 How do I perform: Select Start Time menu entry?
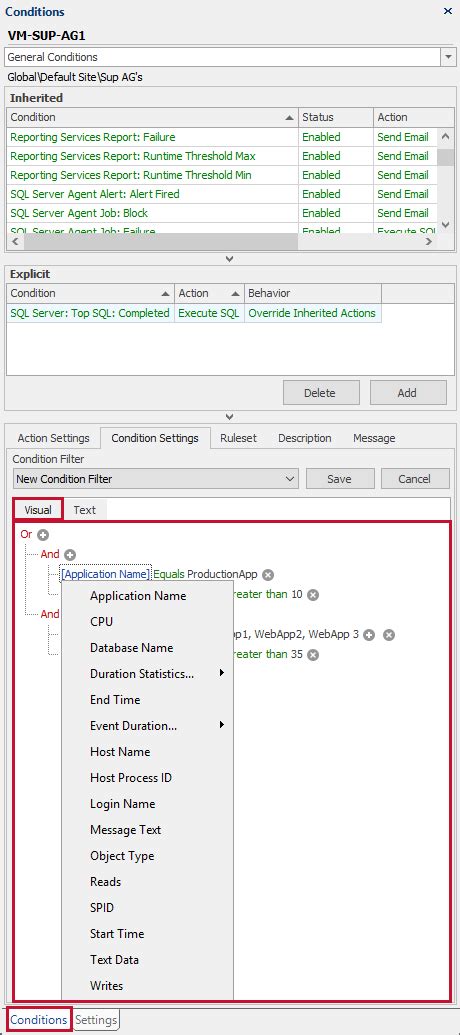point(147,934)
